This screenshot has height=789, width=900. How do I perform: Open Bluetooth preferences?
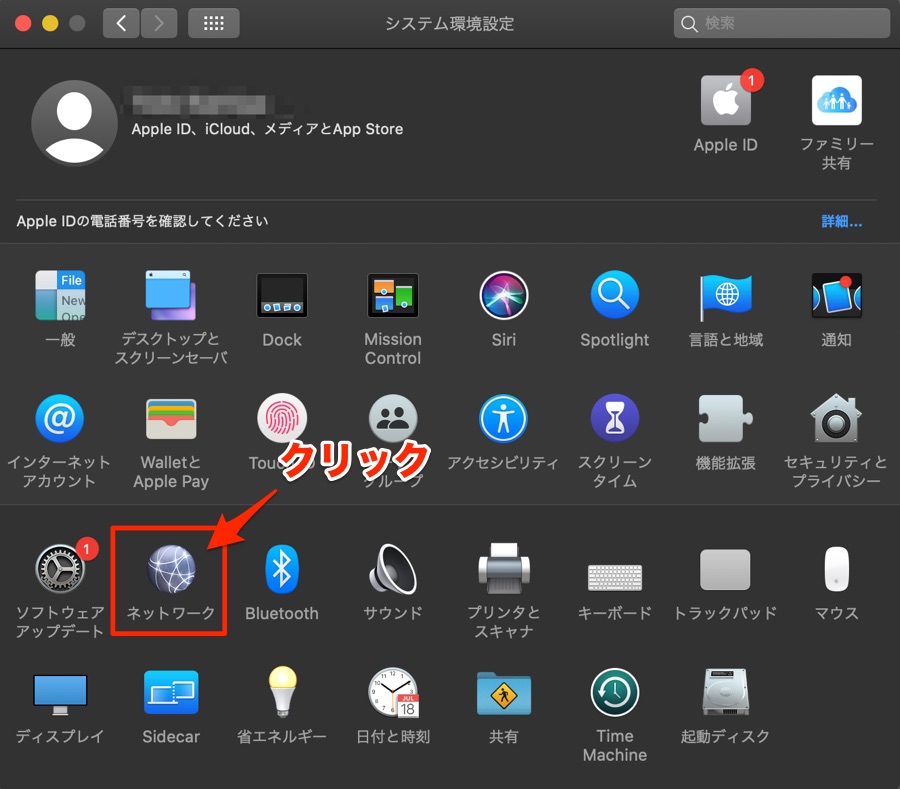pyautogui.click(x=282, y=569)
